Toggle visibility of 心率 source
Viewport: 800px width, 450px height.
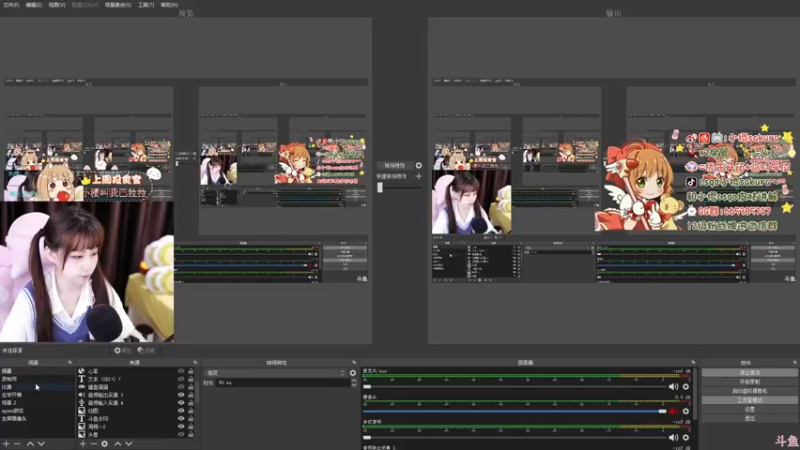click(181, 371)
